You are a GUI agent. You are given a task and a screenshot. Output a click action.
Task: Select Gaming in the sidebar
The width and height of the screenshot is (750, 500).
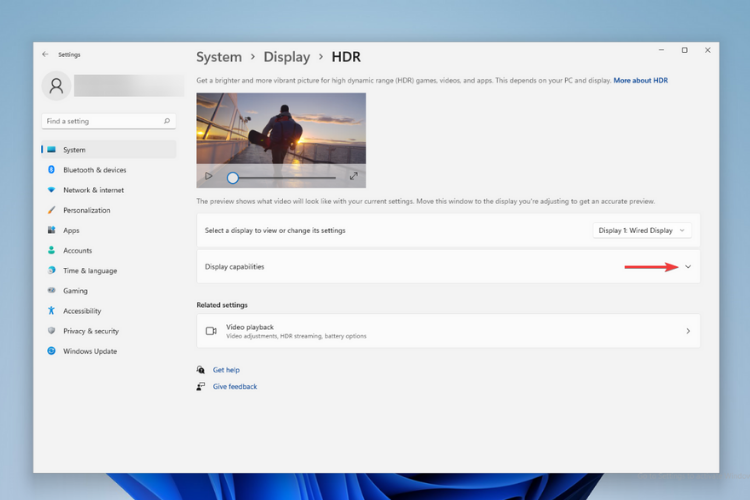coord(75,291)
